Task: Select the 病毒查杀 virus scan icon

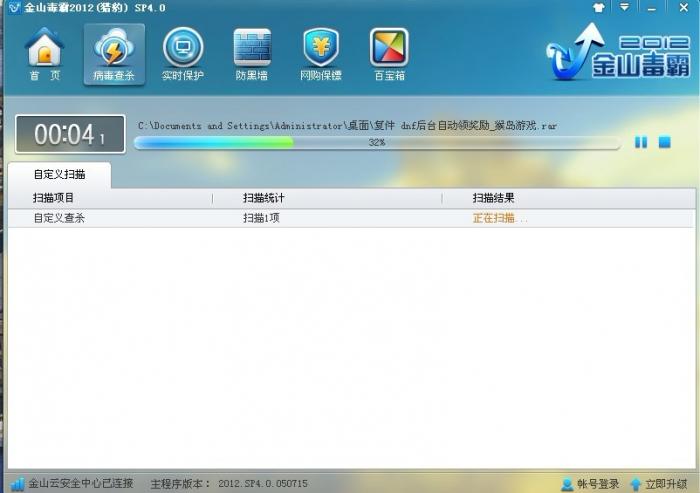Action: (x=114, y=54)
